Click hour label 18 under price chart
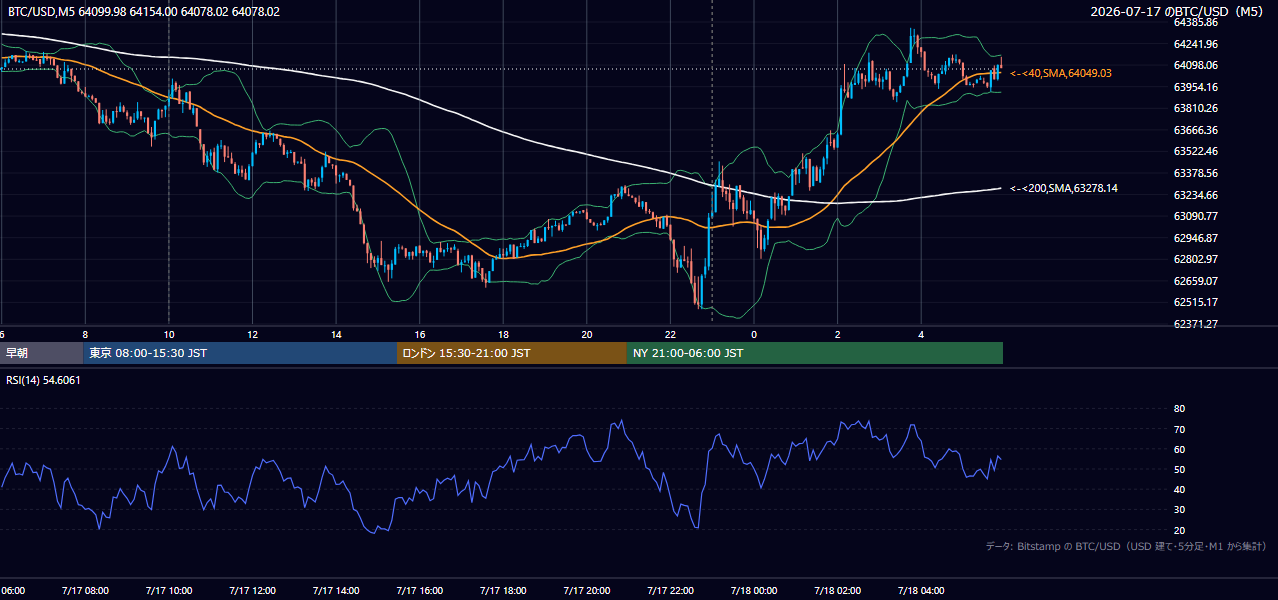Viewport: 1278px width, 600px height. (503, 335)
